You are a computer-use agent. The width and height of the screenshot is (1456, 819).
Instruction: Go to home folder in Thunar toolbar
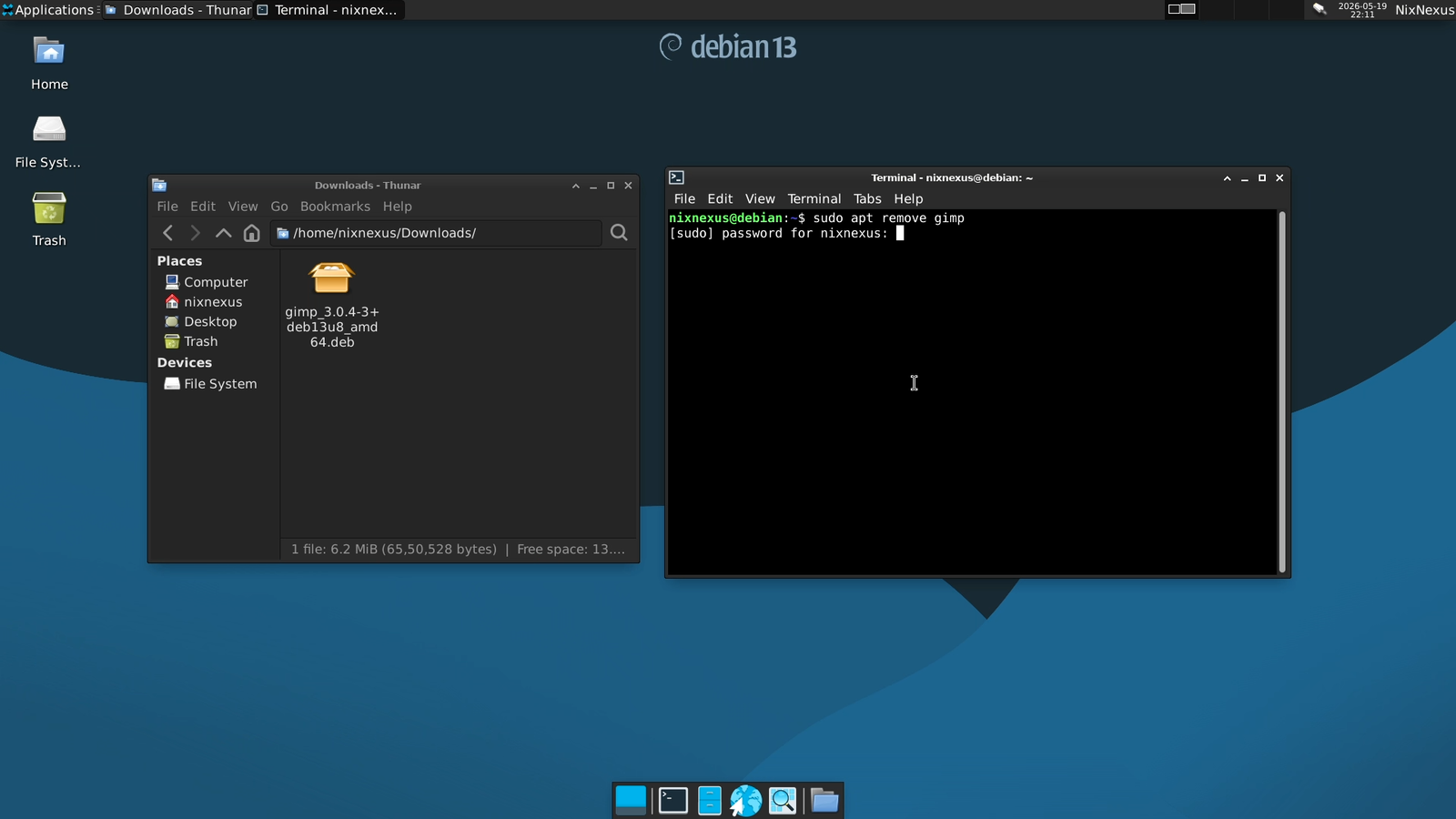tap(252, 233)
